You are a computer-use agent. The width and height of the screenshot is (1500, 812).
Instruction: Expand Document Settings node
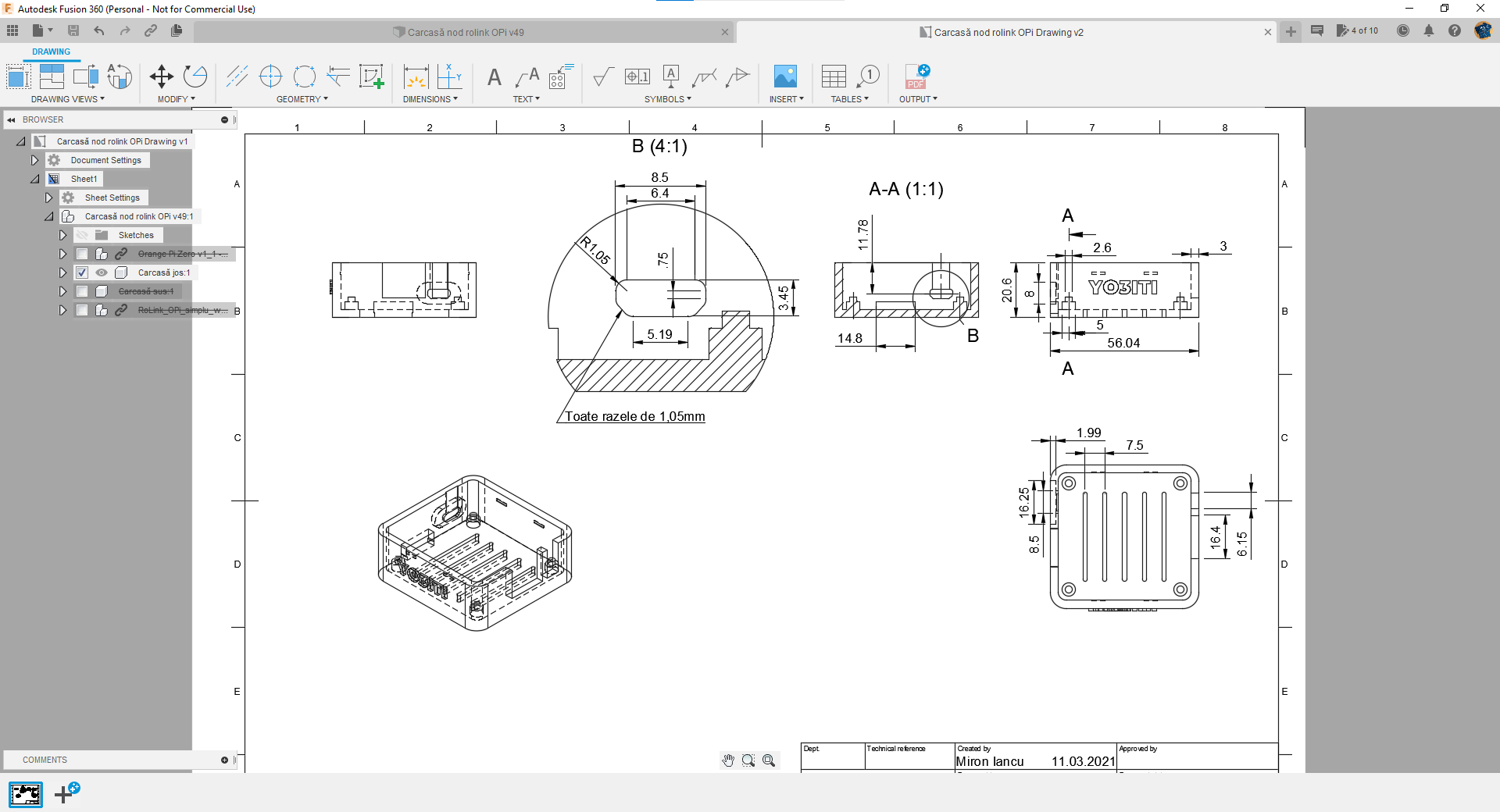coord(34,160)
